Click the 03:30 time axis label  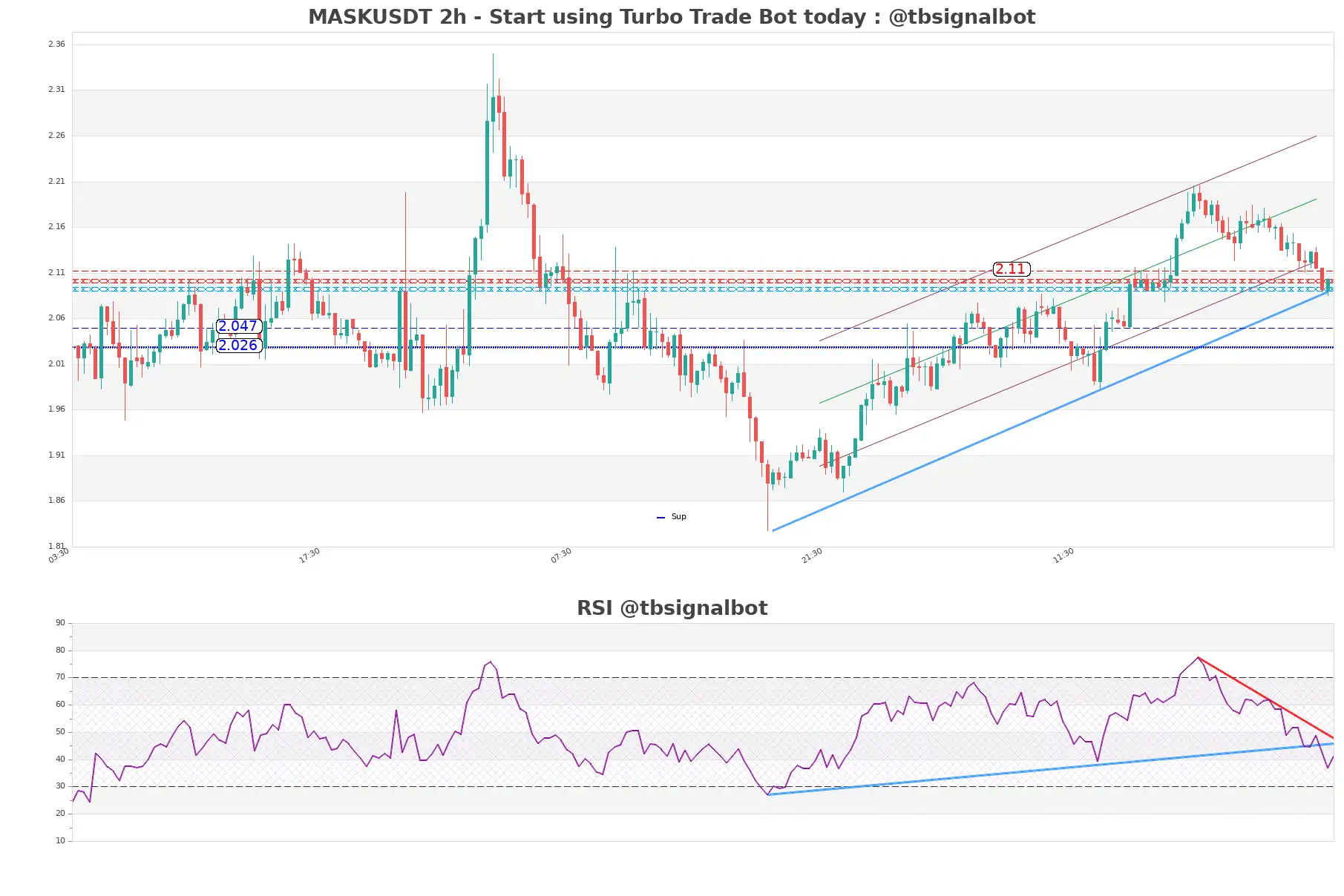(x=59, y=556)
